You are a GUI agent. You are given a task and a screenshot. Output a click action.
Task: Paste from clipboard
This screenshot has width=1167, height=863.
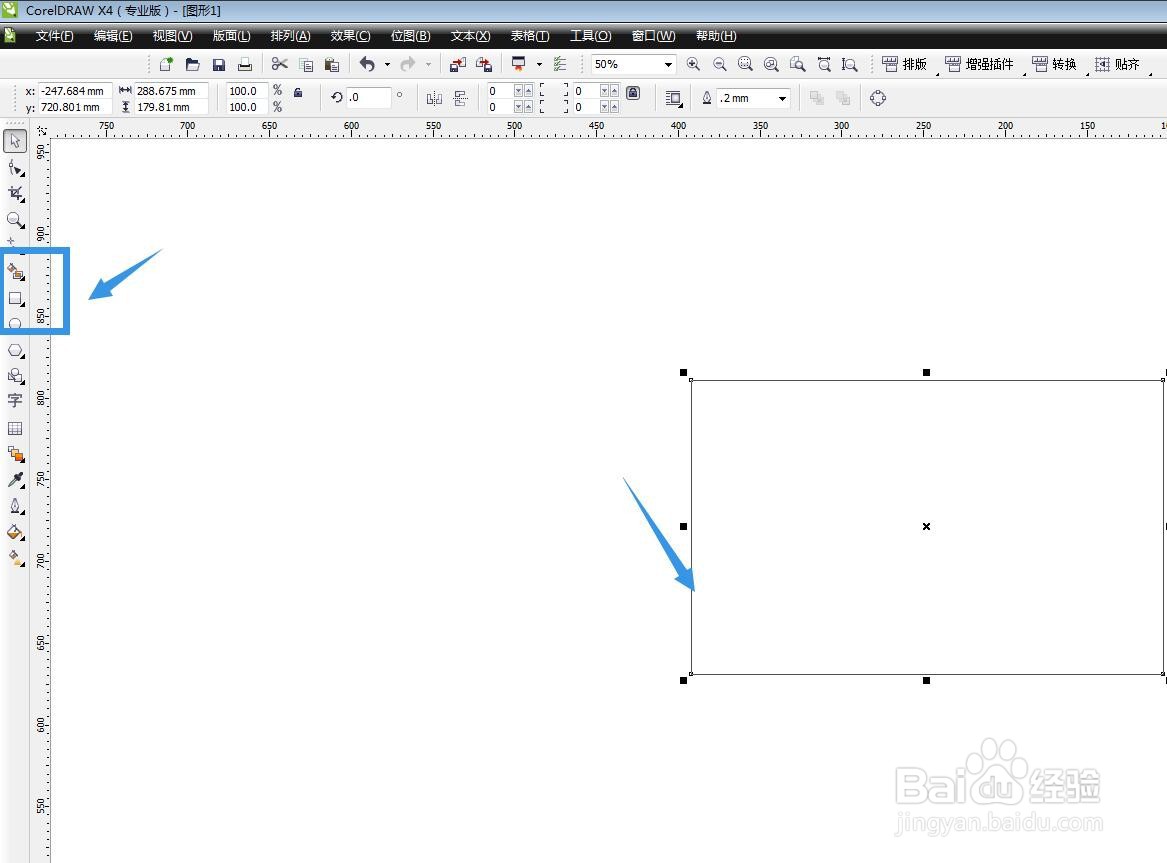(332, 65)
